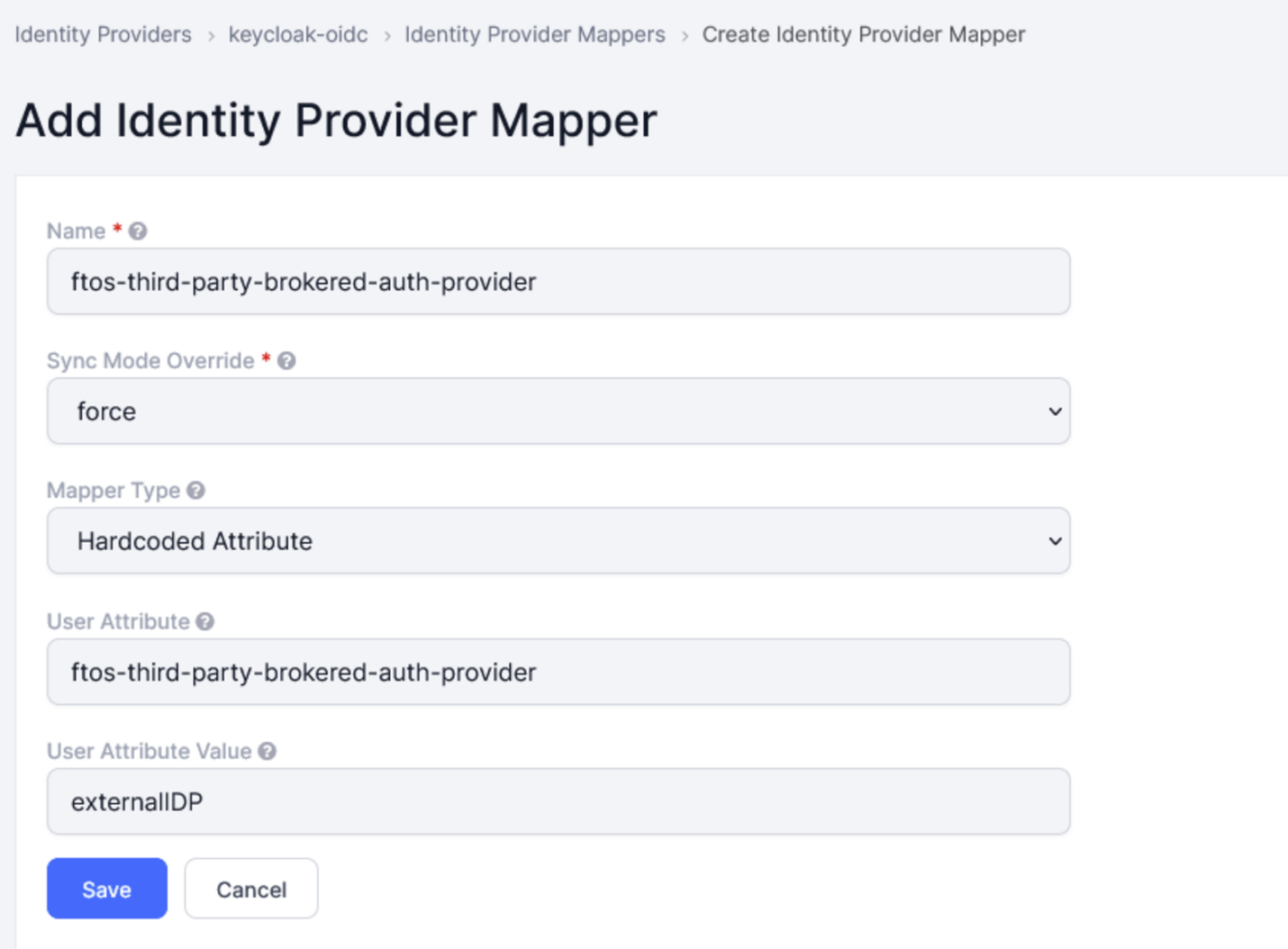Click into the User Attribute input box

[x=558, y=673]
